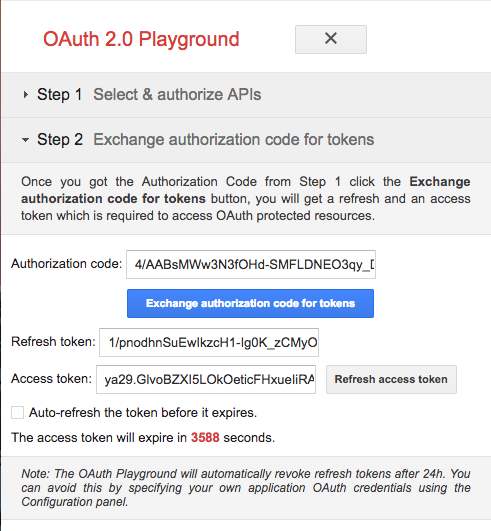Click the Access token label
This screenshot has height=531, width=491.
51,379
